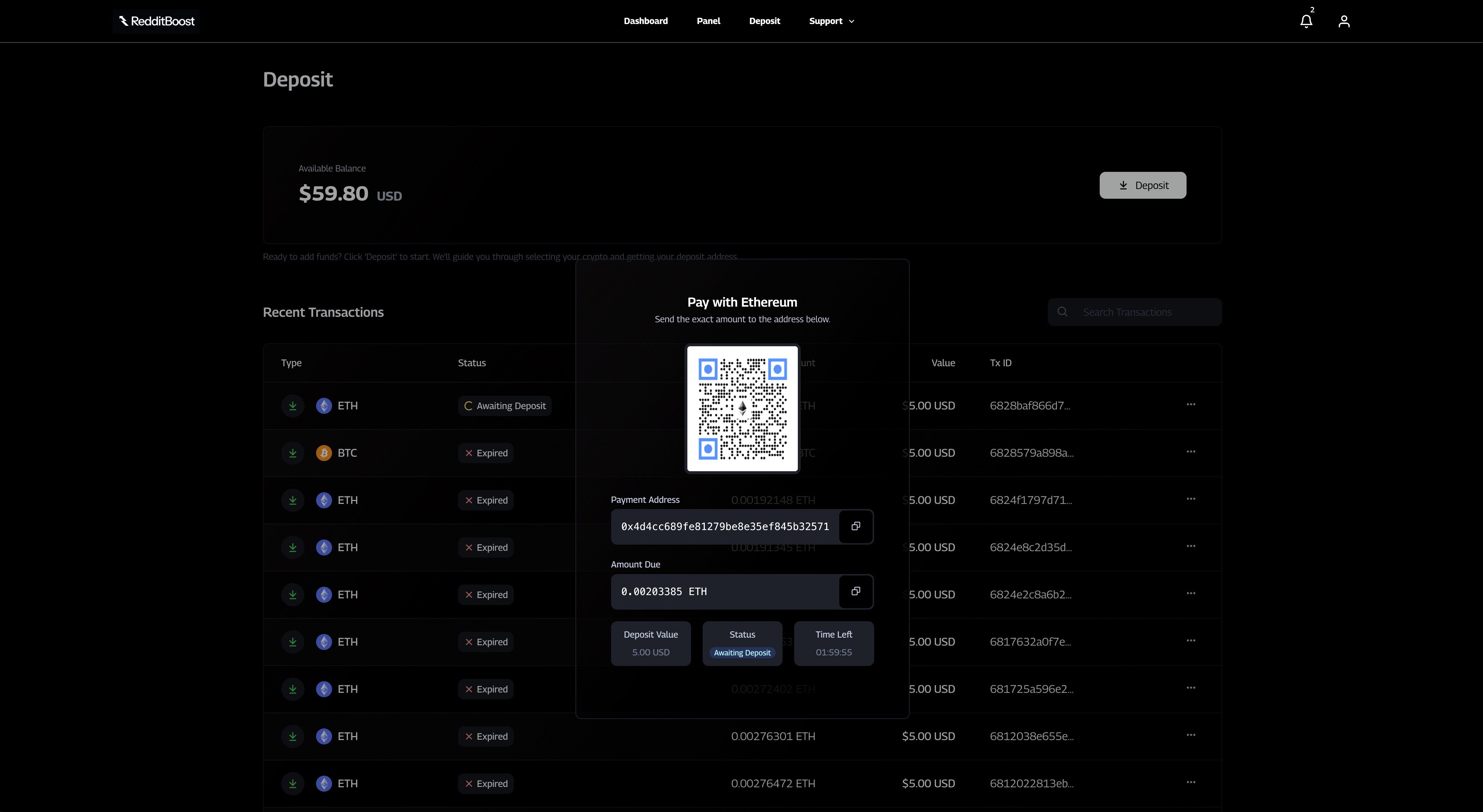1483x812 pixels.
Task: Click Awaiting Deposit status pill in payment dialog
Action: [742, 653]
